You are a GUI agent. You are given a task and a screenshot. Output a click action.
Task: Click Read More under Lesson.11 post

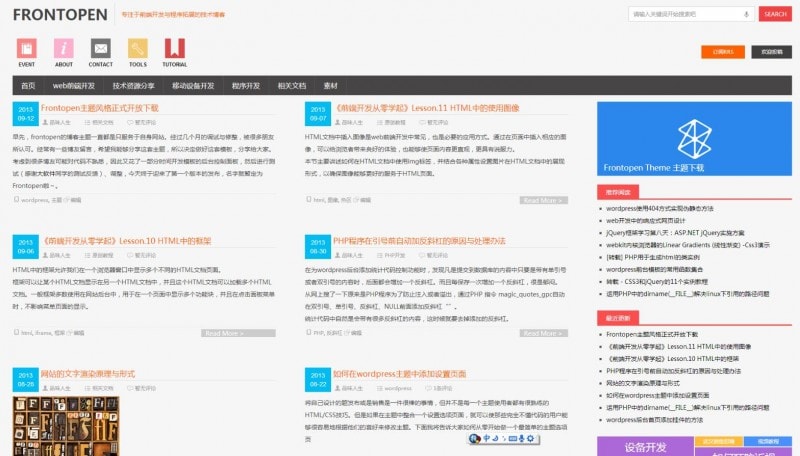pyautogui.click(x=543, y=200)
